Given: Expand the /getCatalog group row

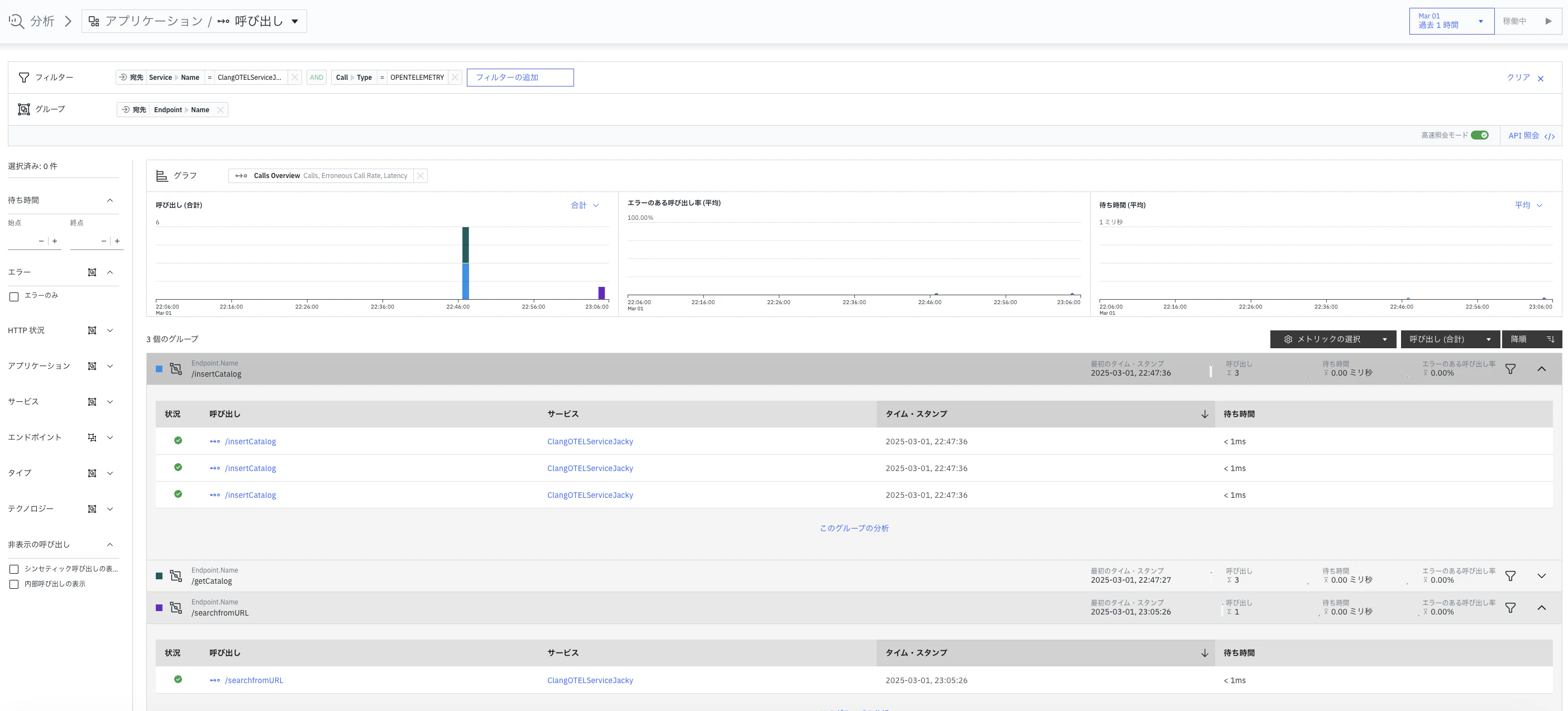Looking at the screenshot, I should 1541,576.
